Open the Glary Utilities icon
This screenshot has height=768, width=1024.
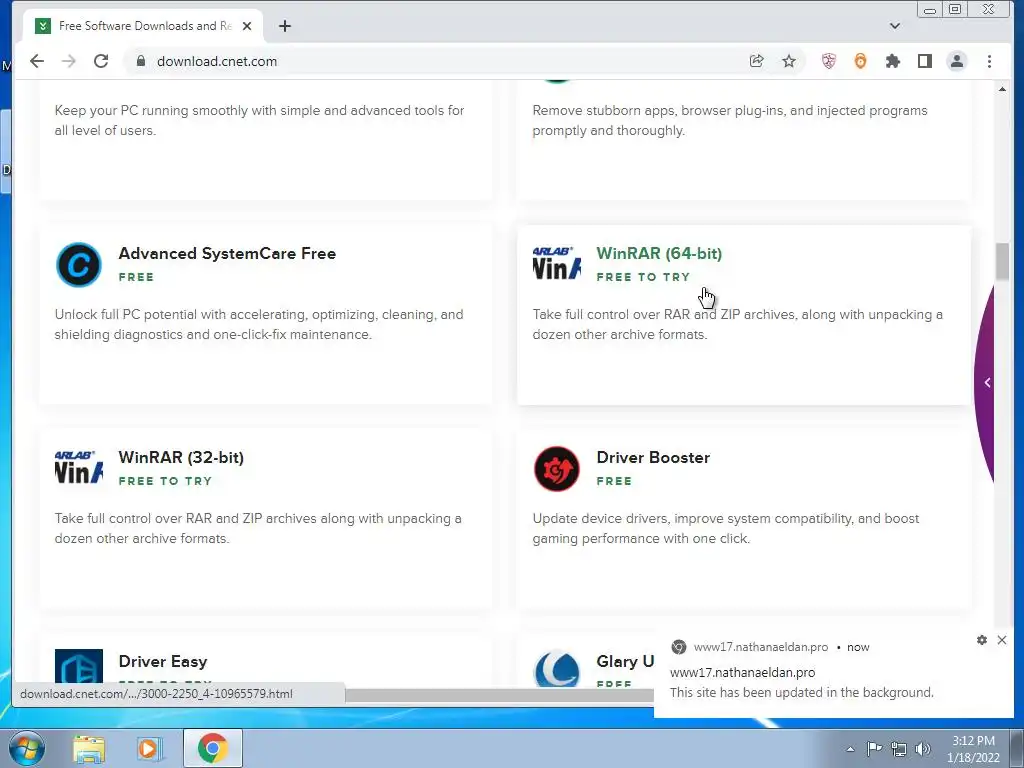coord(556,667)
